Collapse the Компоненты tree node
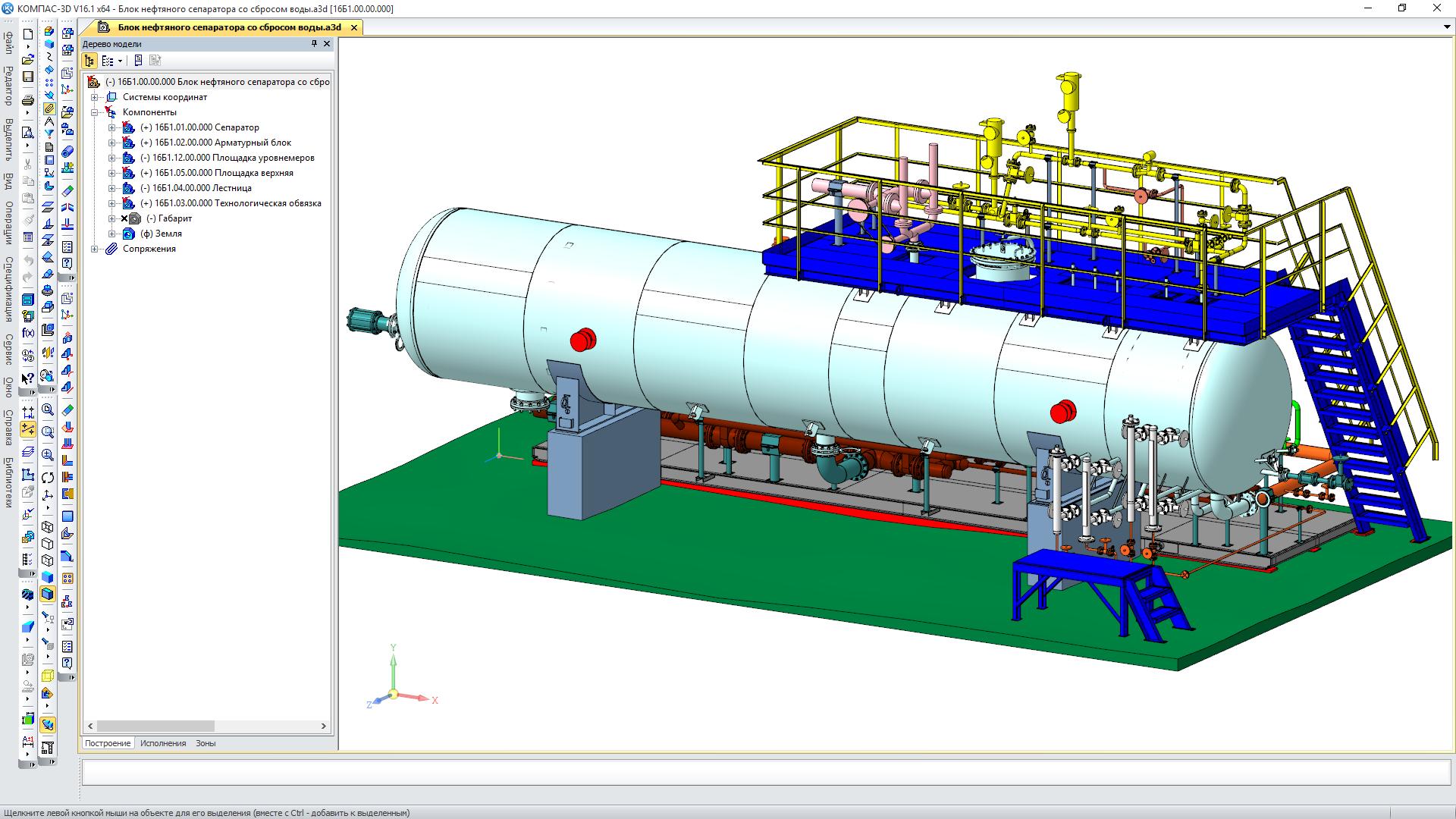Viewport: 1456px width, 819px height. click(95, 112)
